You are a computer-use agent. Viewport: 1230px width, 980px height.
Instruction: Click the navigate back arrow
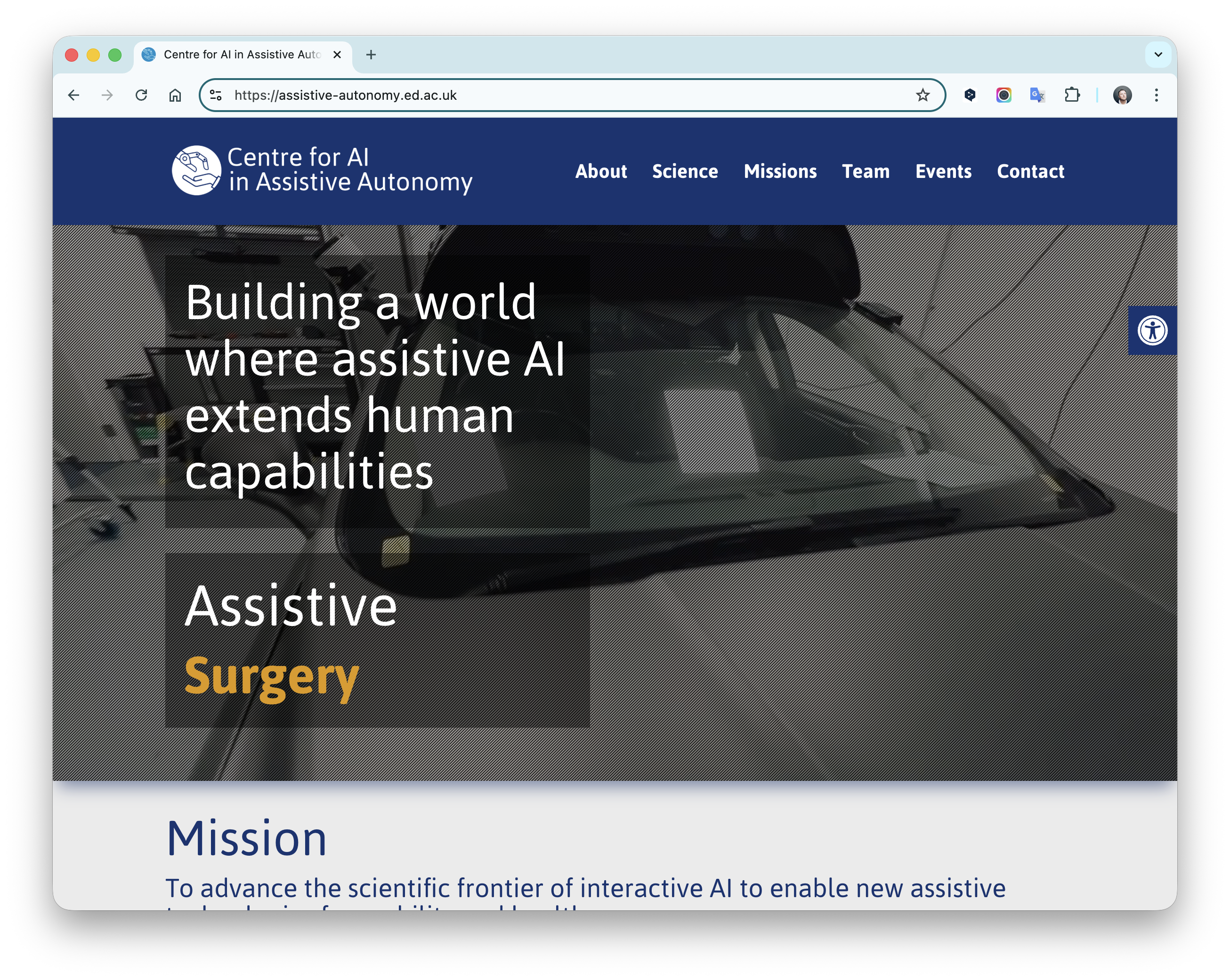click(x=73, y=95)
